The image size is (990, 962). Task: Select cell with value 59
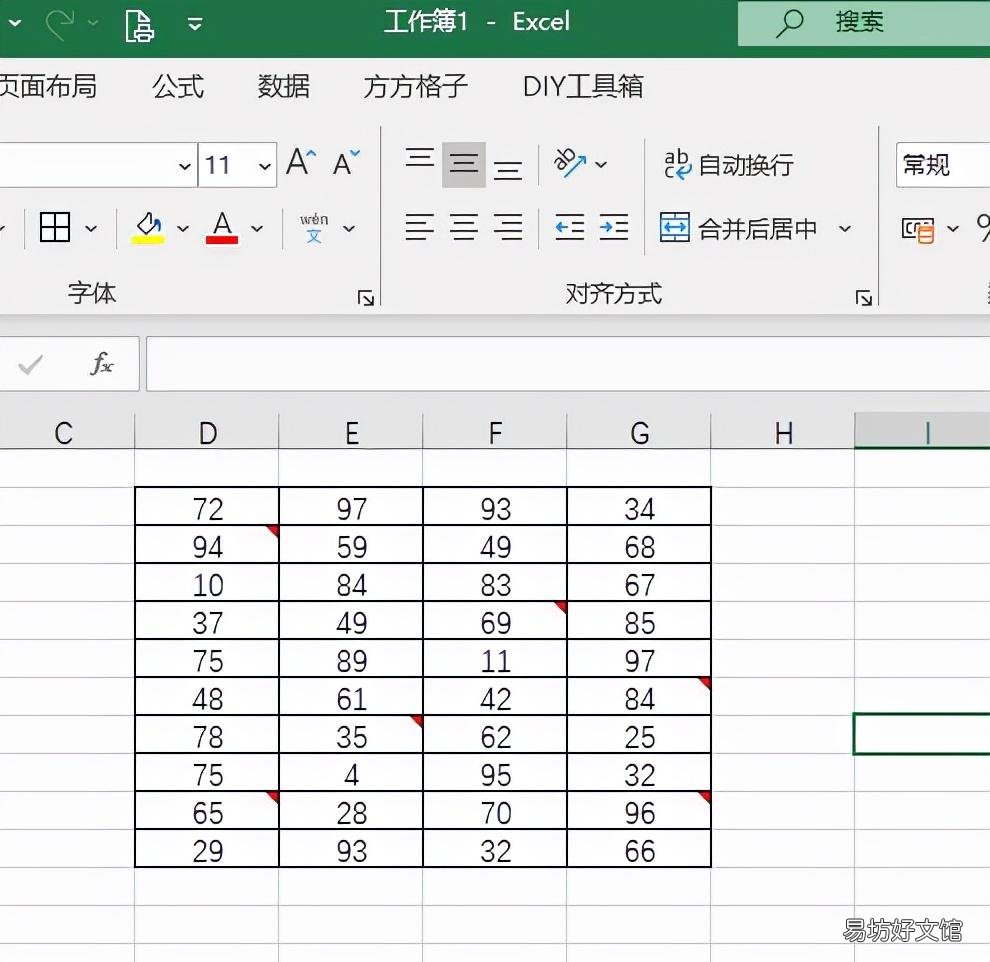point(351,545)
